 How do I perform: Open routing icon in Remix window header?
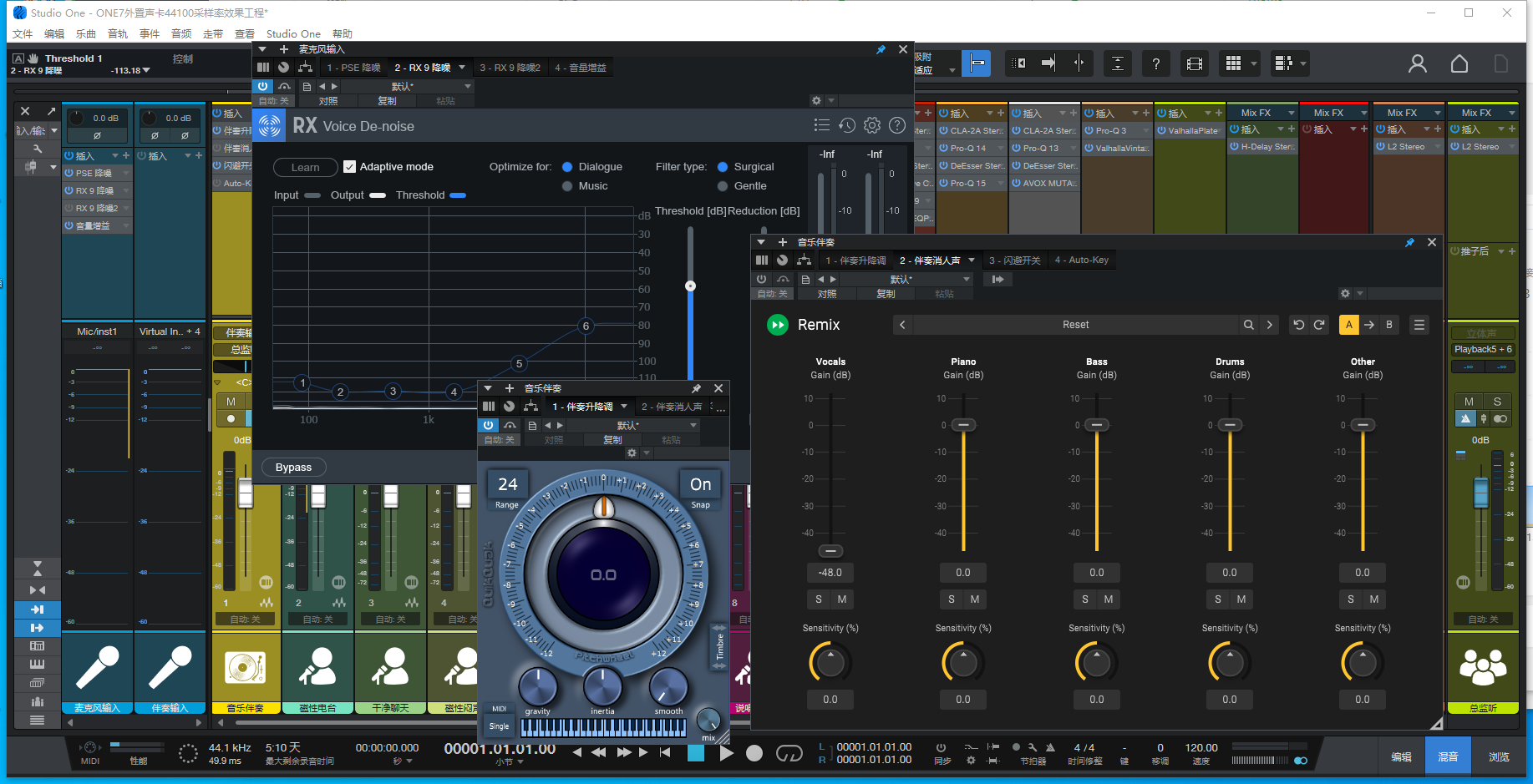click(804, 260)
